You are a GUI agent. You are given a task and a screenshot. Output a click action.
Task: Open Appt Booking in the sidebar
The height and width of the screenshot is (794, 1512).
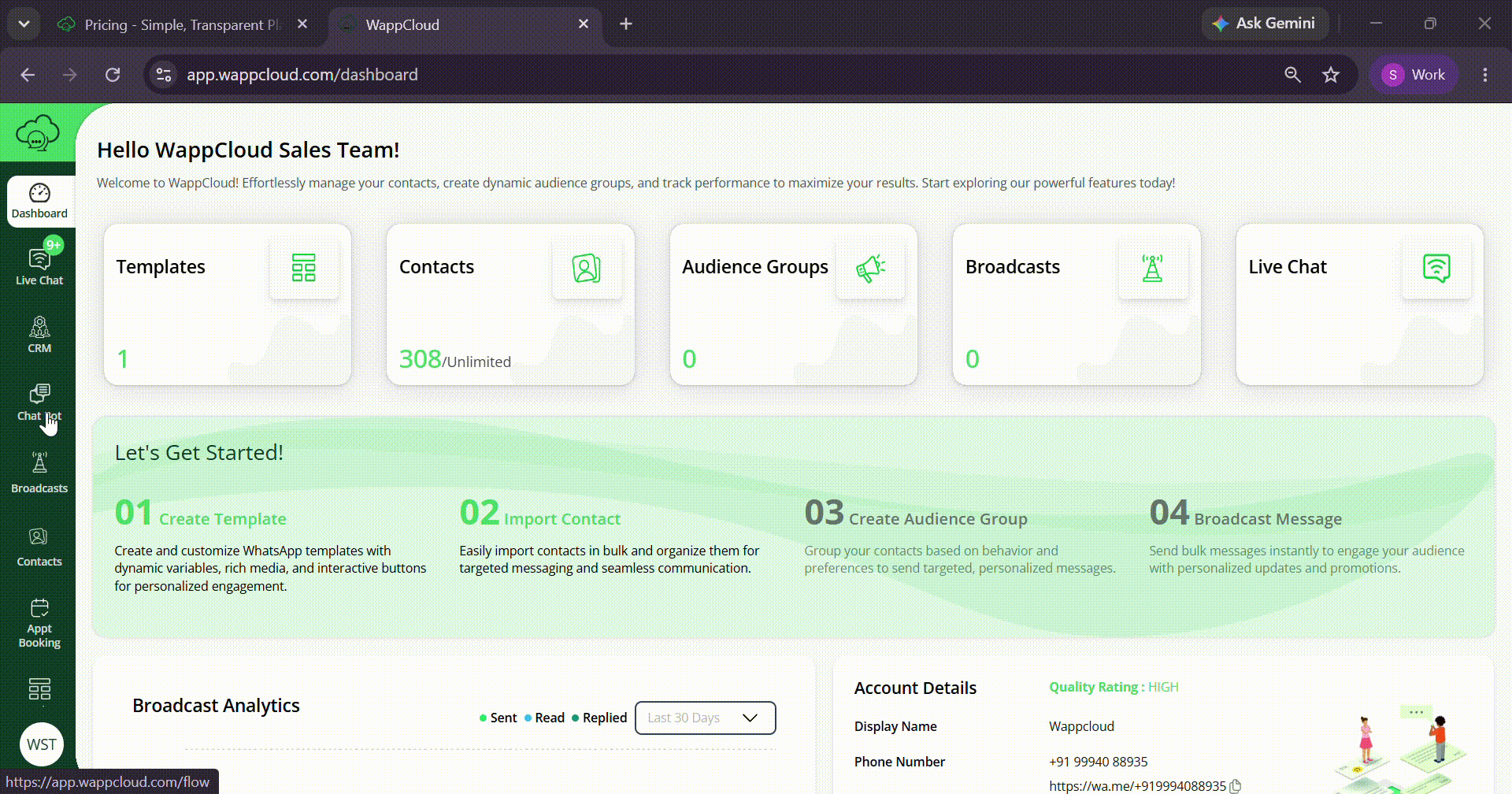(x=39, y=623)
